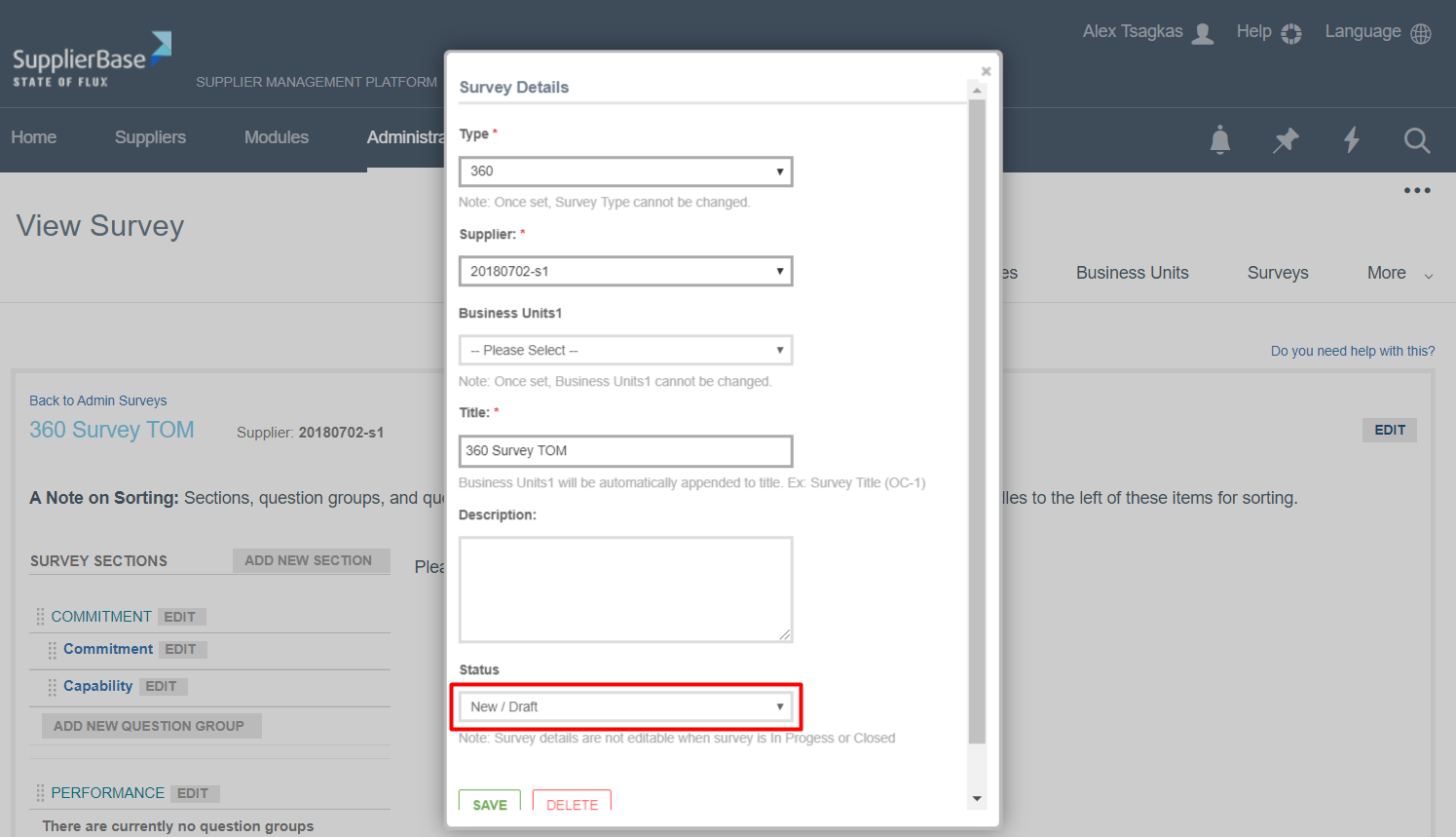Open the survey Type dropdown showing 360
Viewport: 1456px width, 837px height.
point(625,171)
